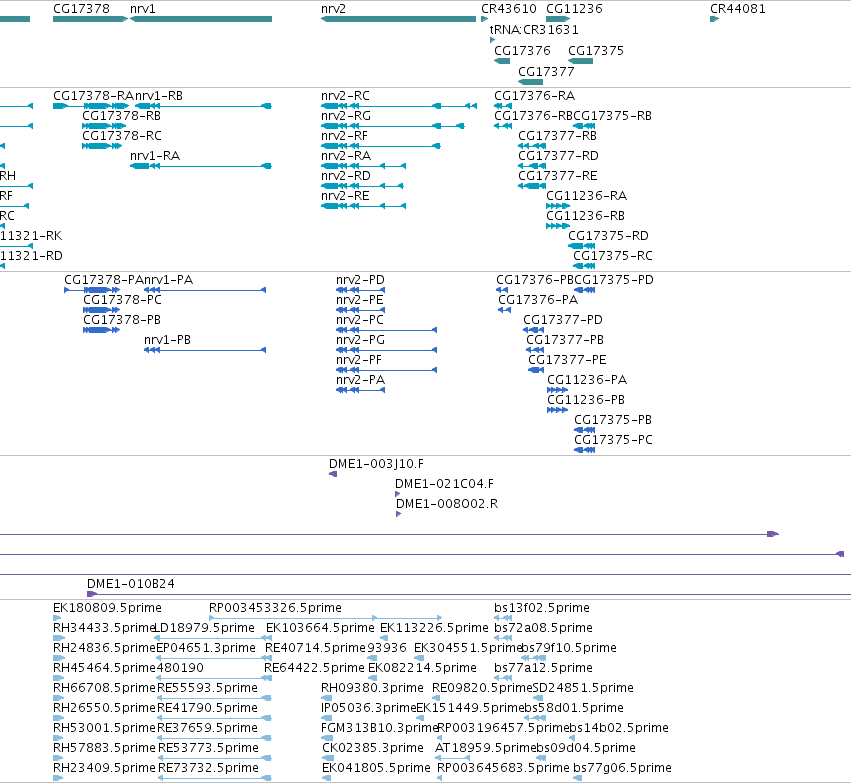The height and width of the screenshot is (783, 851).
Task: Select the nrv1-RB transcript label
Action: point(158,96)
